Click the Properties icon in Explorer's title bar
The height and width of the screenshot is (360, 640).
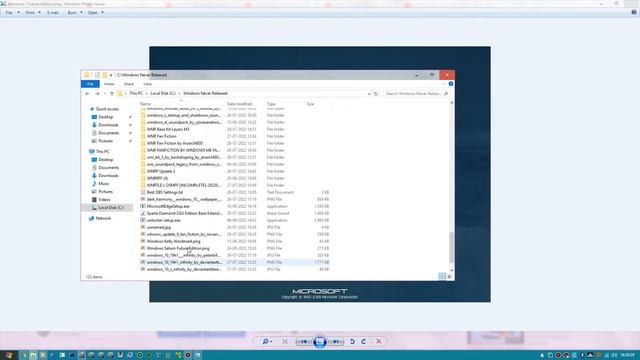(97, 75)
